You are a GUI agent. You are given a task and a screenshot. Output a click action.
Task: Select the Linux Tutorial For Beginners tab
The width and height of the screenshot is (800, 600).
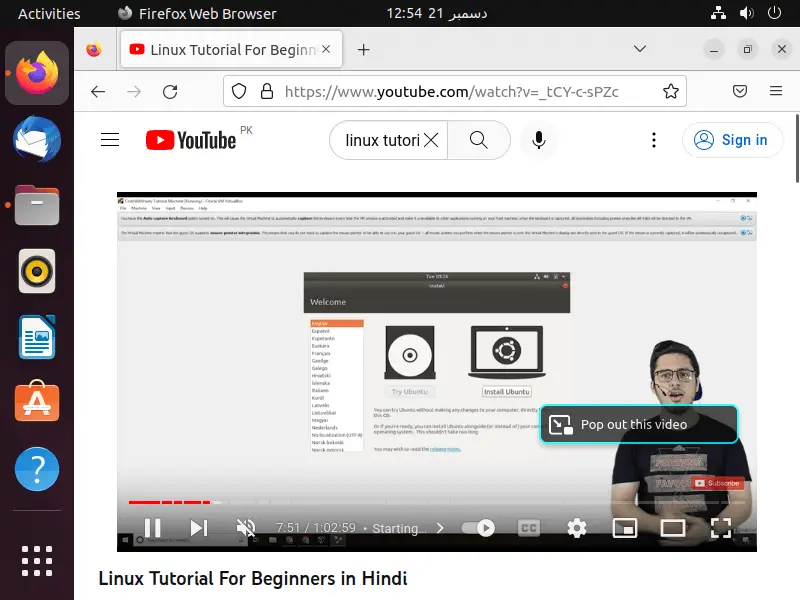click(231, 49)
